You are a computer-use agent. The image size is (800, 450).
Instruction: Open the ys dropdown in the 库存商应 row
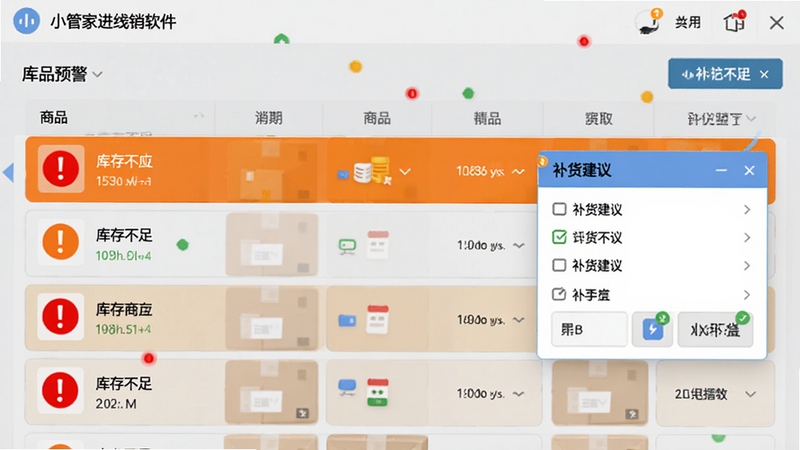coord(518,320)
